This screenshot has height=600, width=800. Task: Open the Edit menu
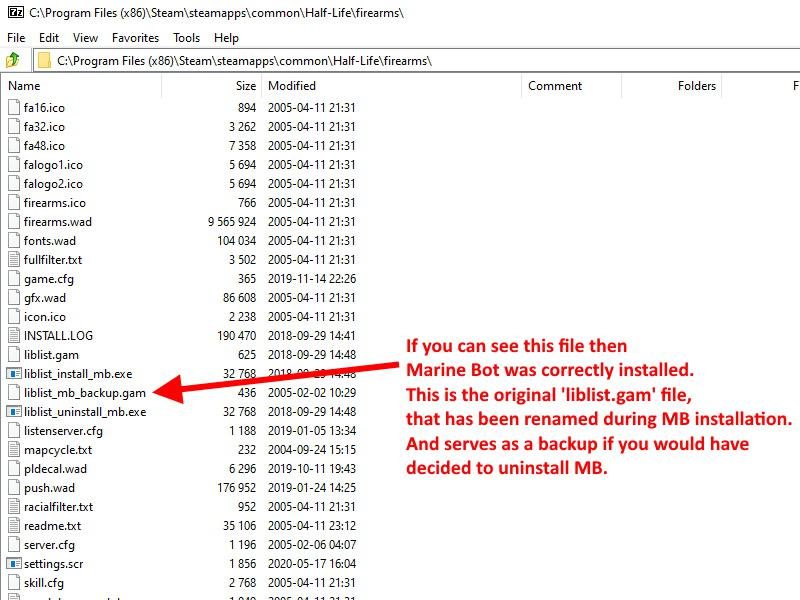coord(48,38)
